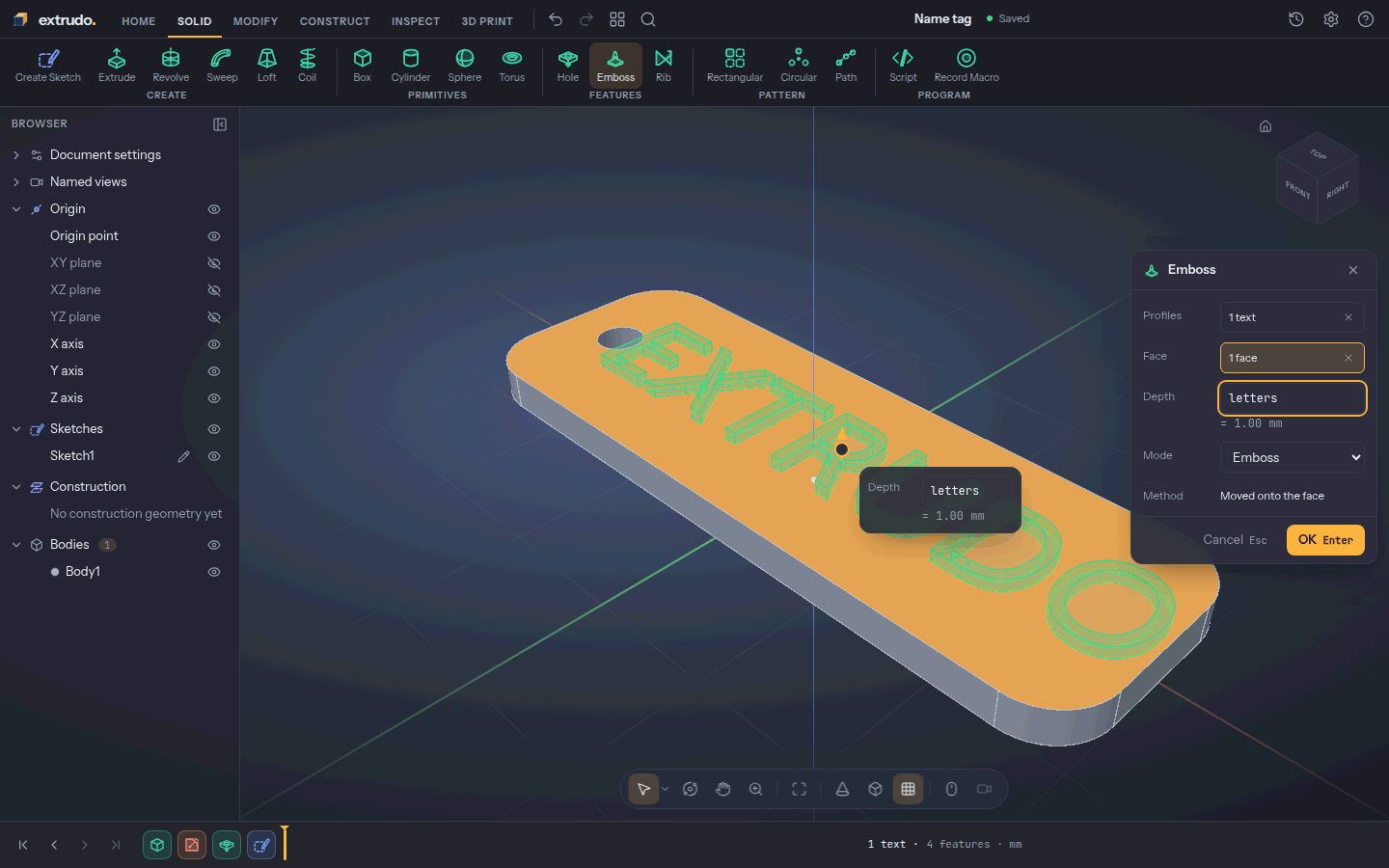Open the Hole feature tool
The image size is (1389, 868).
[x=568, y=66]
